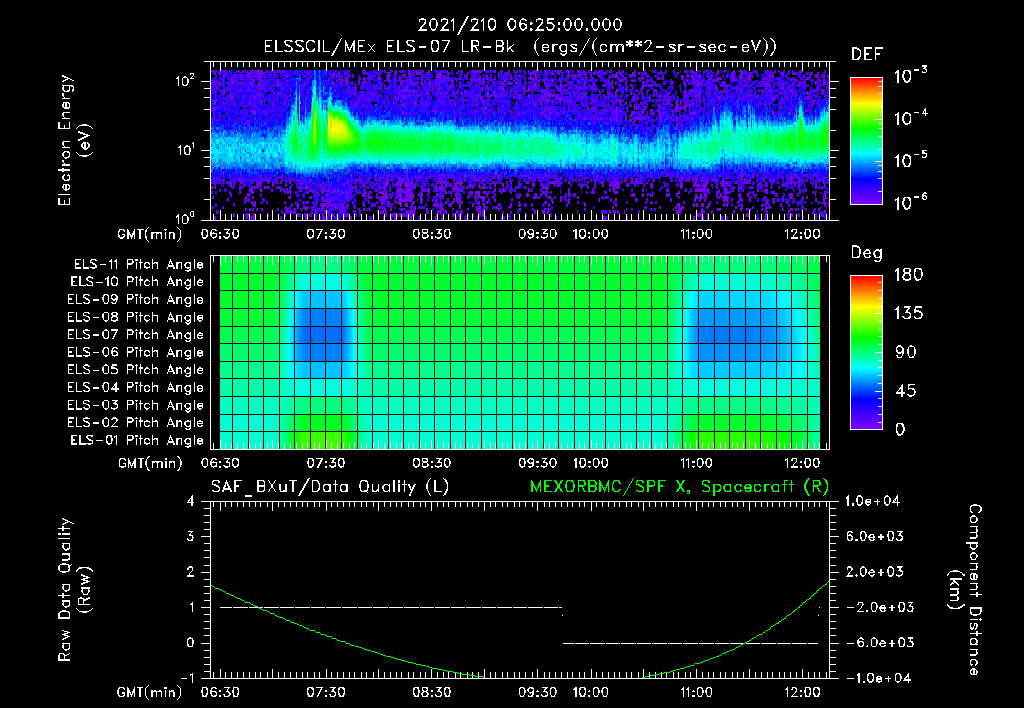Select the ELS-08 Pitch Angle row label
Screen dimensions: 1024x708
135,317
